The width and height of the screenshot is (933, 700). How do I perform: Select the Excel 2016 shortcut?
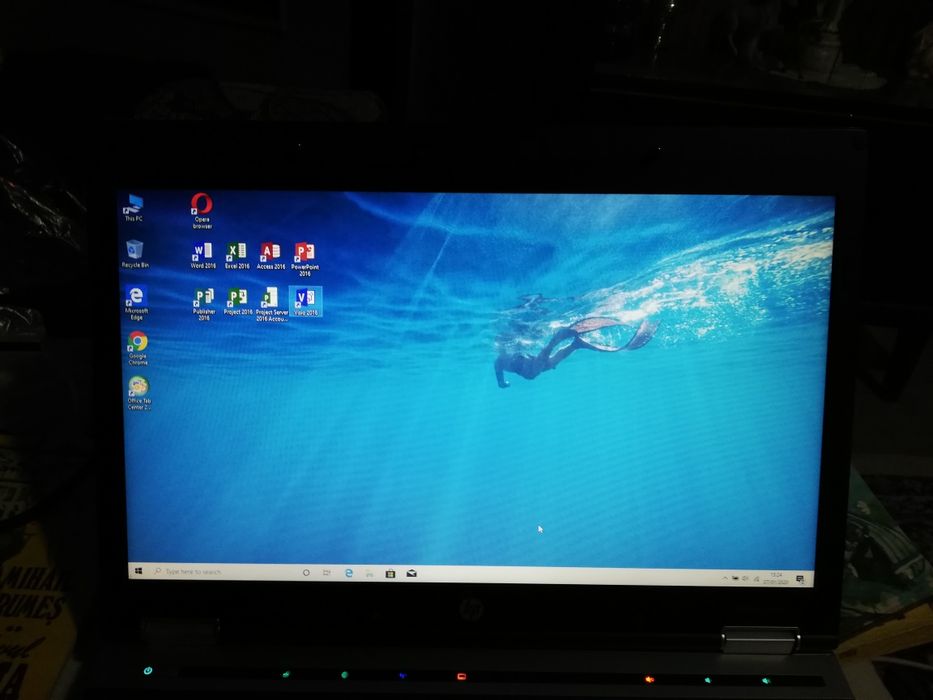(x=237, y=255)
